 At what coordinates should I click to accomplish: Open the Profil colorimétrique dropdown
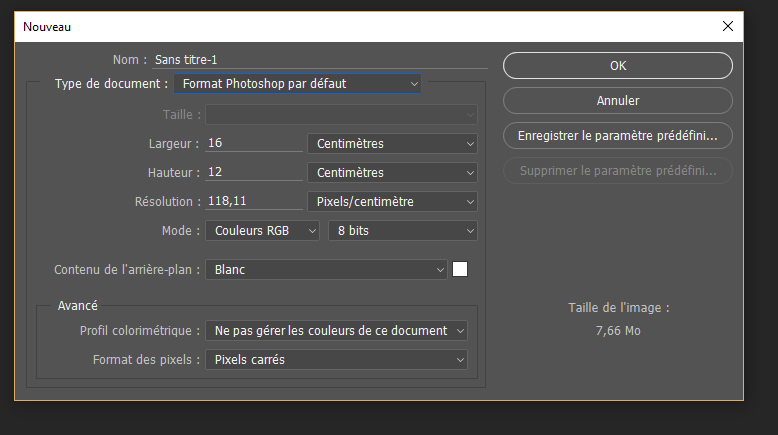(336, 330)
